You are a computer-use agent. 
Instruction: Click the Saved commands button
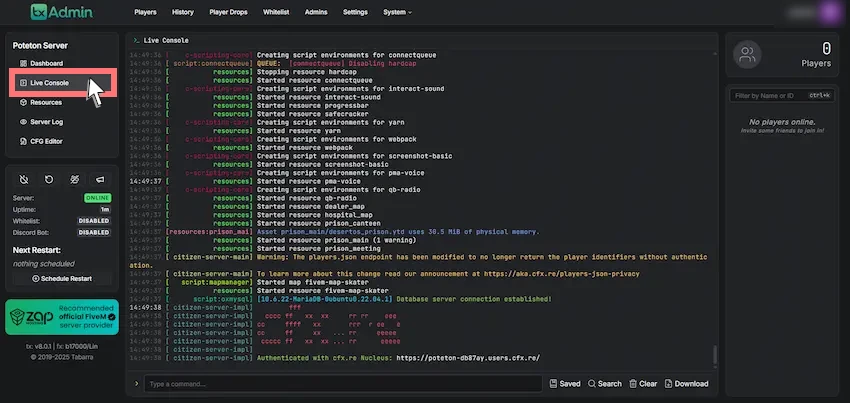click(565, 384)
